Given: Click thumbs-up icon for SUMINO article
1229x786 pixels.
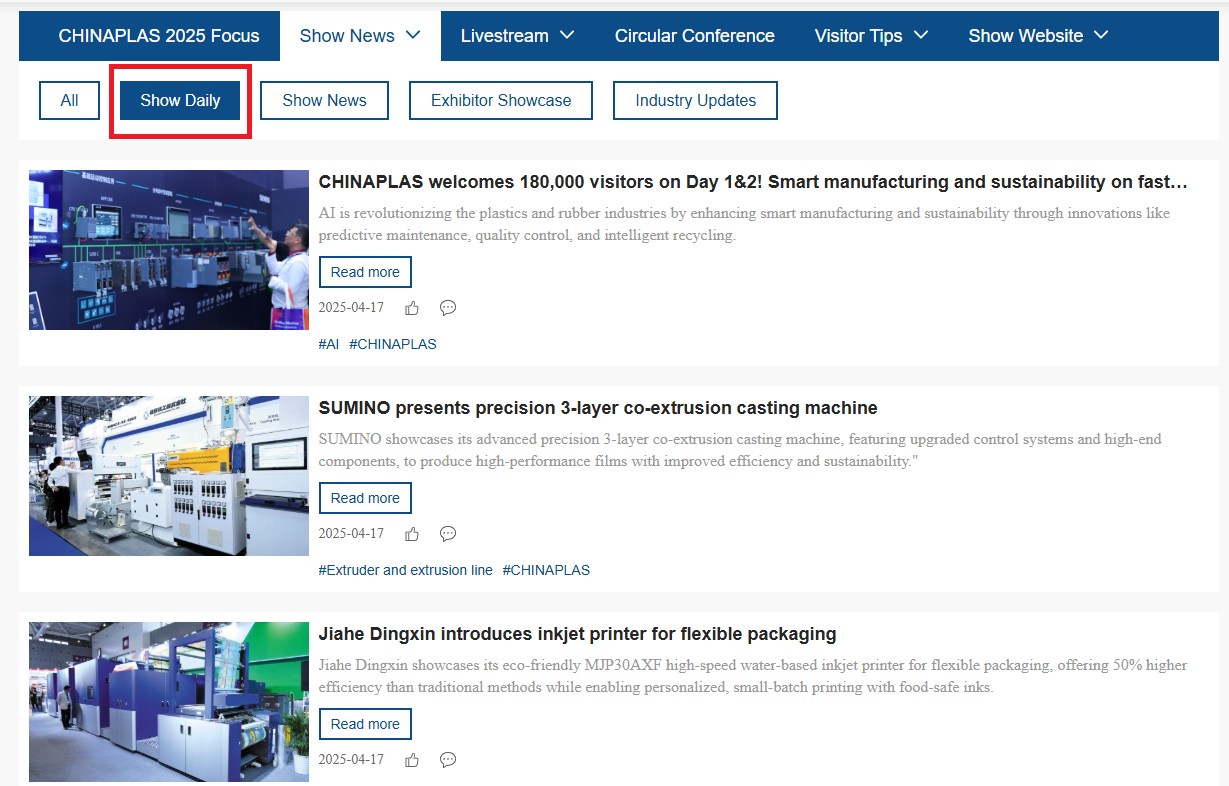Looking at the screenshot, I should (x=412, y=534).
